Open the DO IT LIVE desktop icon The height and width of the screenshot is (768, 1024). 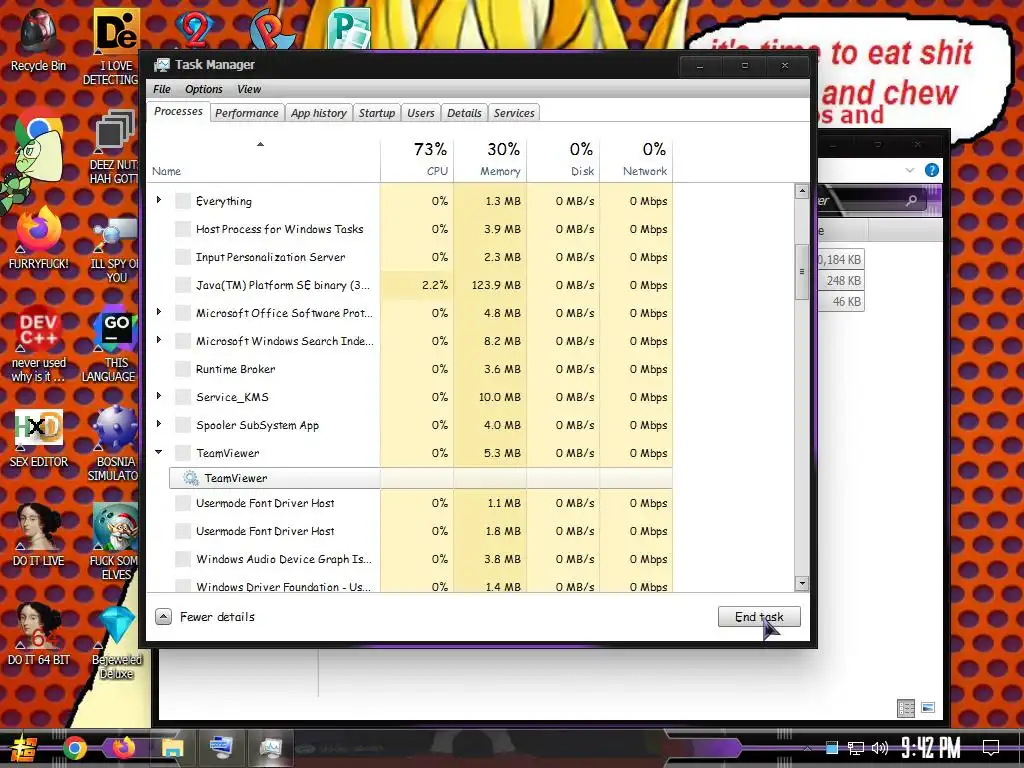(x=39, y=536)
